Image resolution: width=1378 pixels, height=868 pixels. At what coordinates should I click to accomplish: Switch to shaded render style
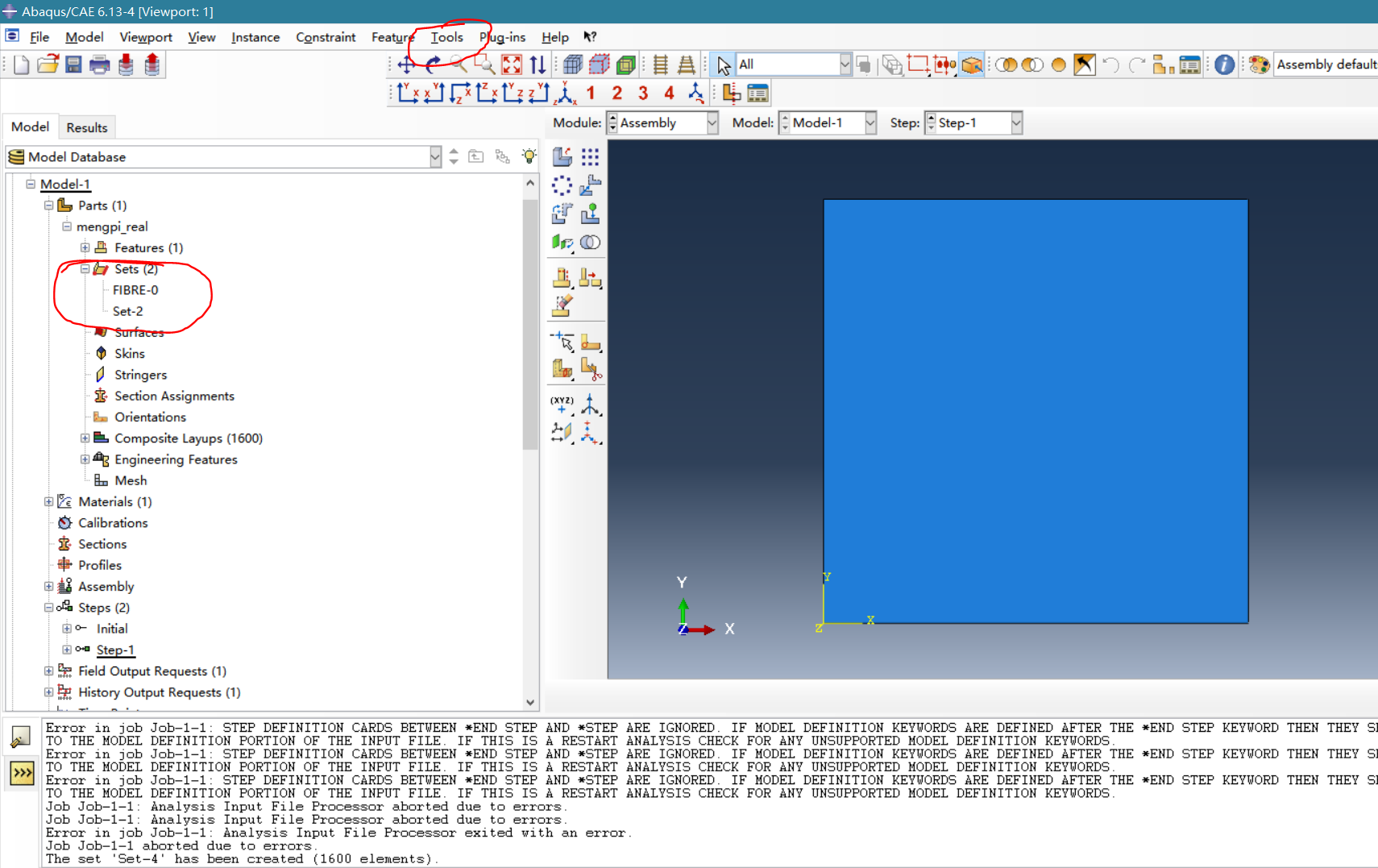tap(628, 64)
